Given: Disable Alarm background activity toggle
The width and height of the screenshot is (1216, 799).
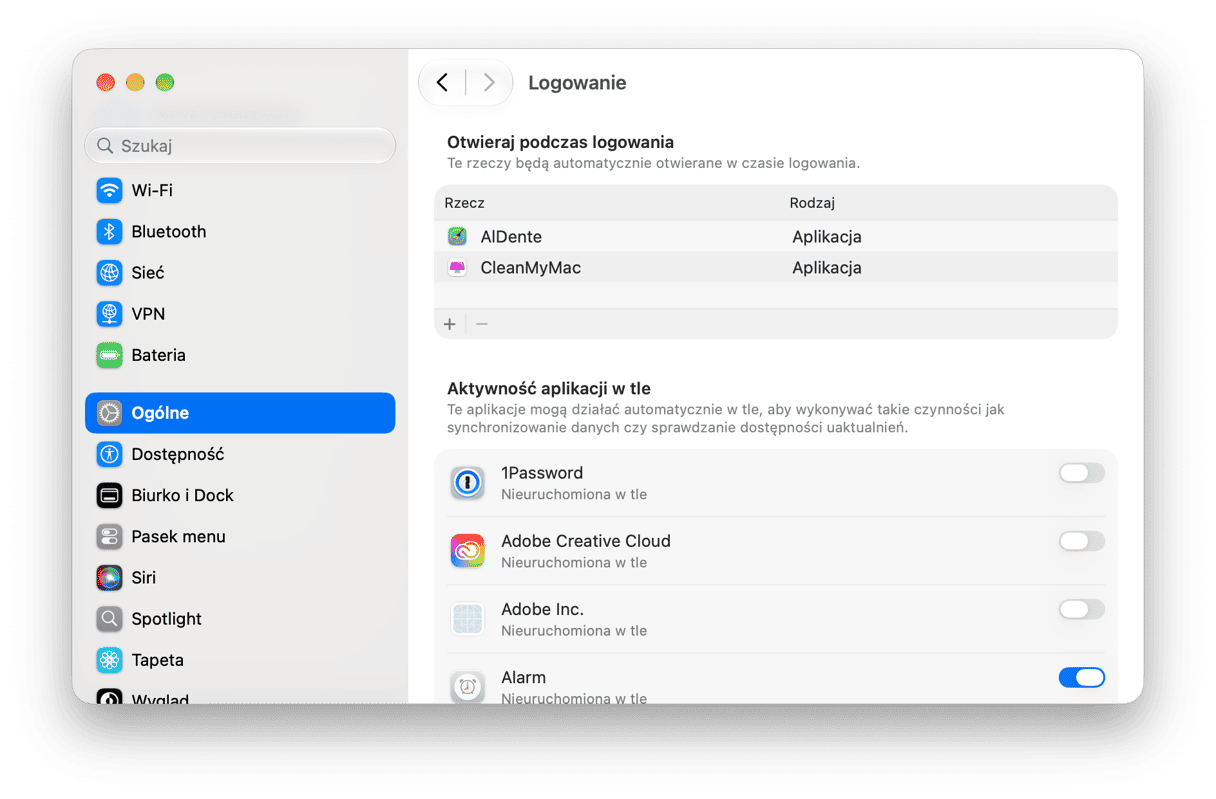Looking at the screenshot, I should [x=1082, y=677].
